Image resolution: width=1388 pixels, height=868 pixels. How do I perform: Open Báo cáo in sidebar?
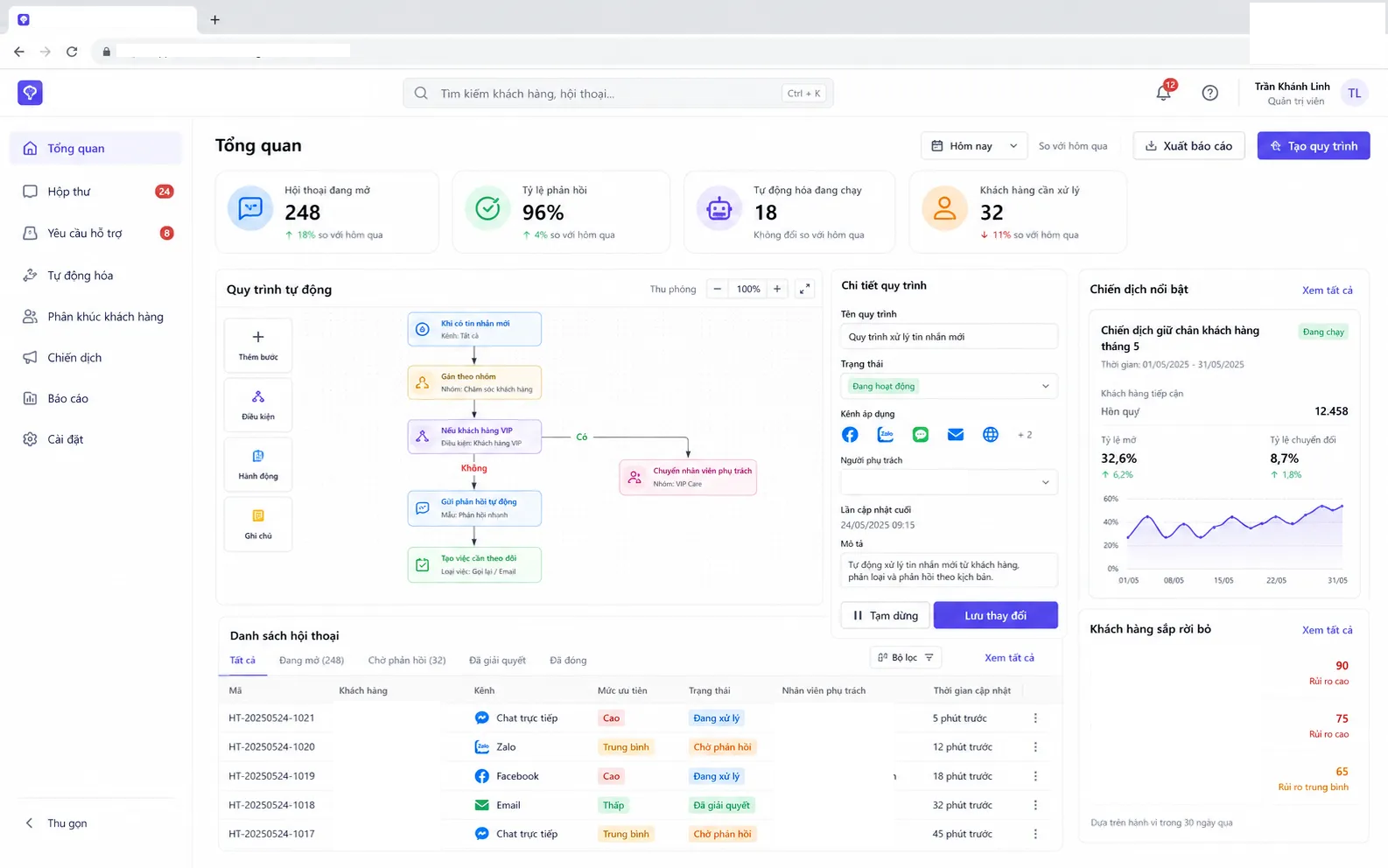[96, 399]
